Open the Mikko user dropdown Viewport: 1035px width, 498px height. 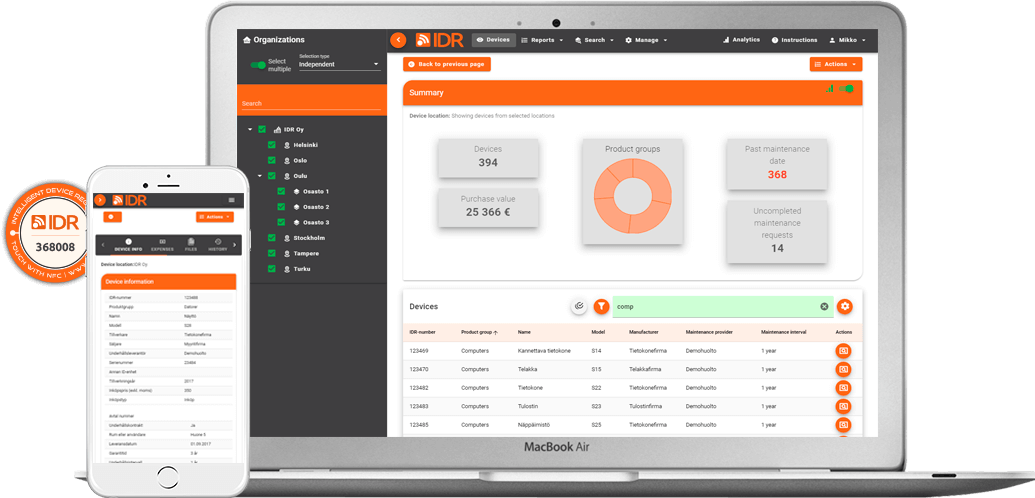pyautogui.click(x=847, y=40)
